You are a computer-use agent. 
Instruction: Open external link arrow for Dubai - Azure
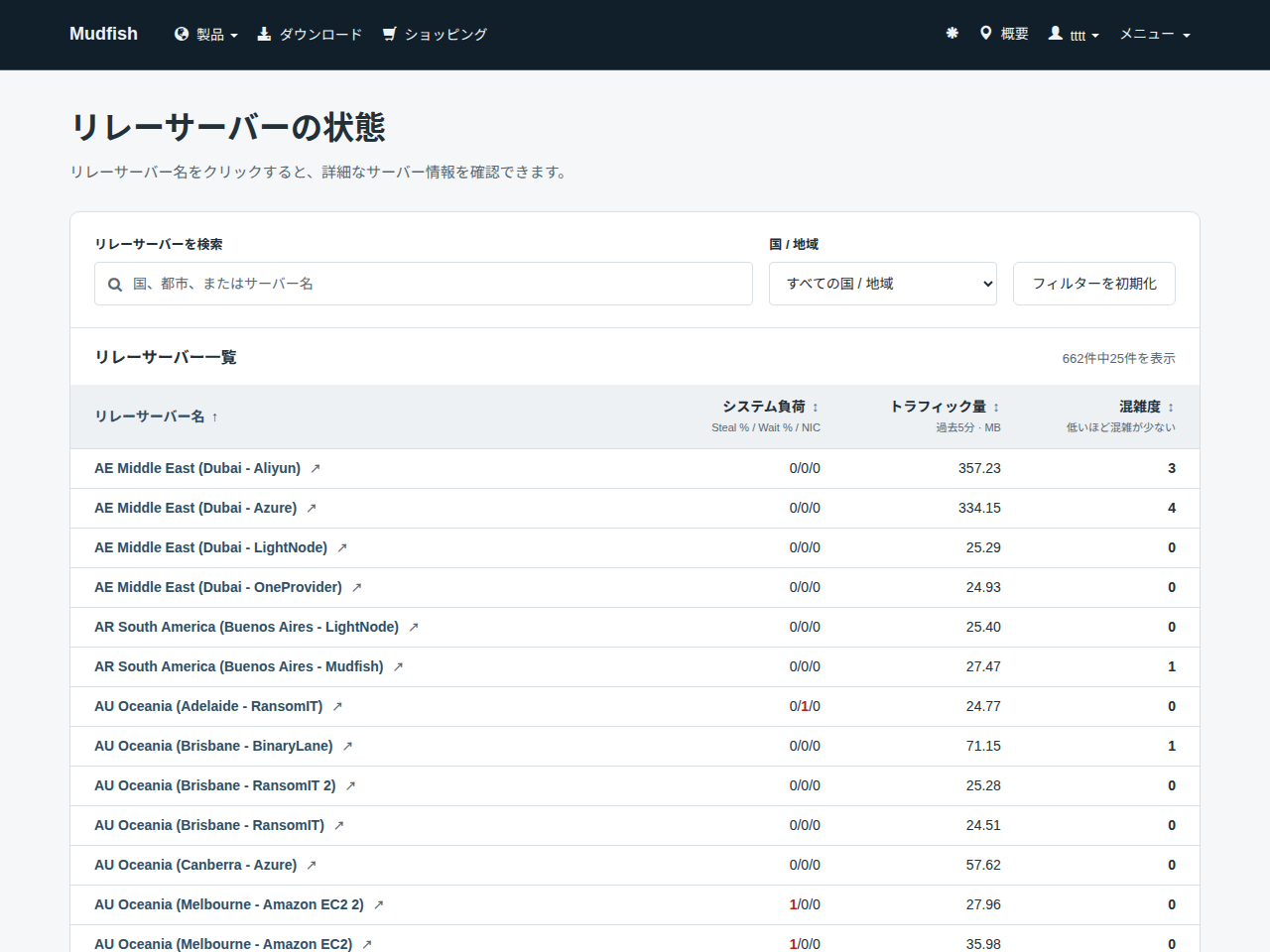point(312,508)
